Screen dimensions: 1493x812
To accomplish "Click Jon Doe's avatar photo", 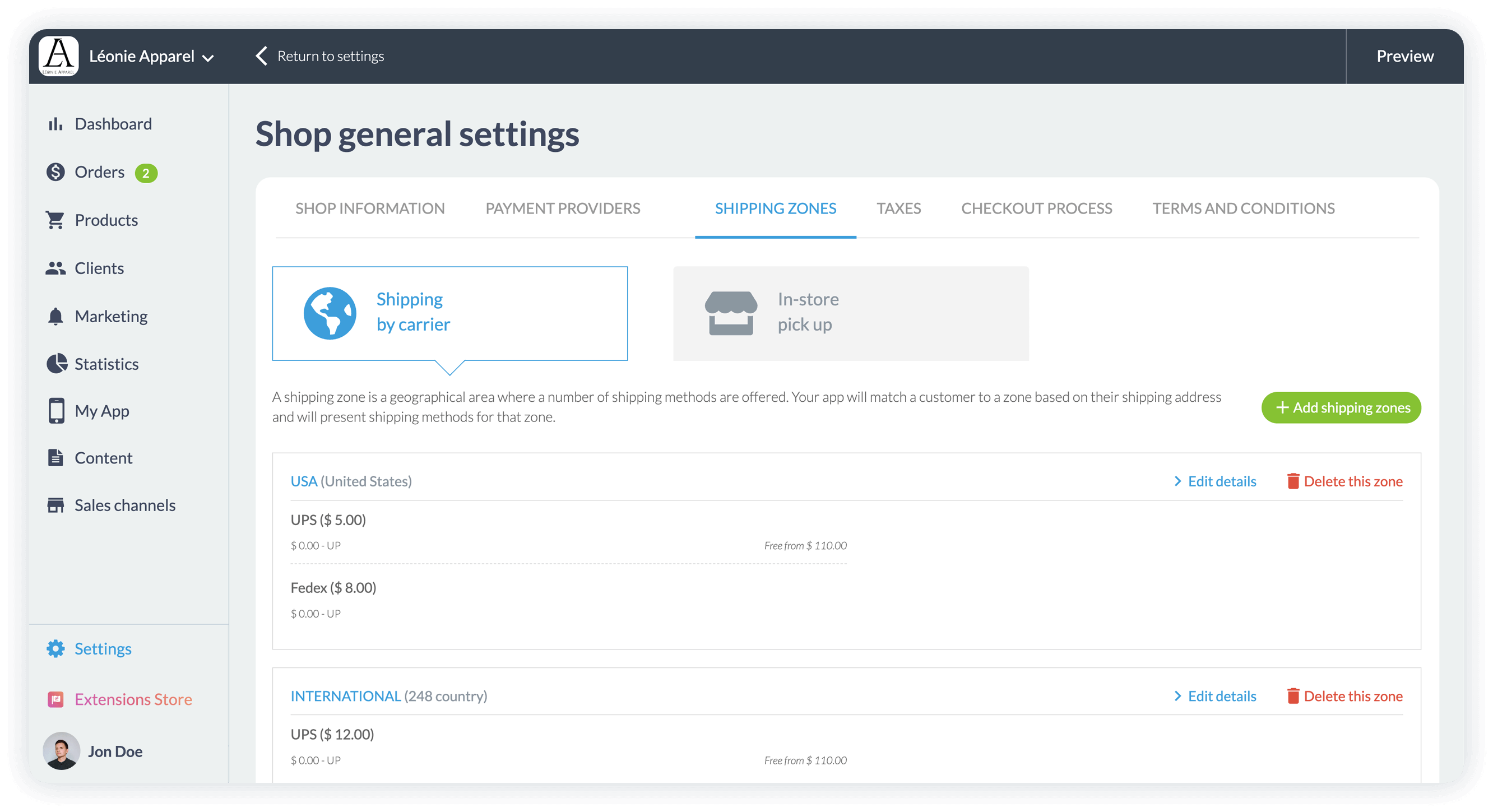I will coord(62,750).
